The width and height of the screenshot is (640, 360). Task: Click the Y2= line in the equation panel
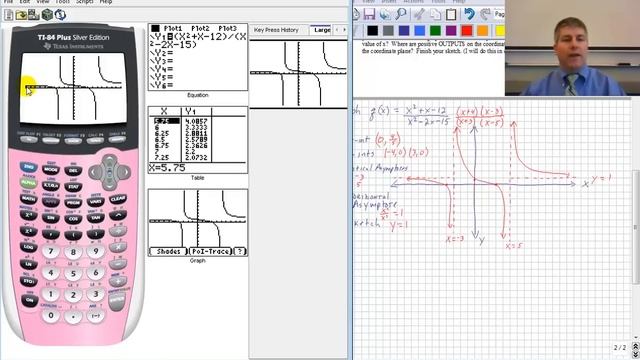(162, 53)
